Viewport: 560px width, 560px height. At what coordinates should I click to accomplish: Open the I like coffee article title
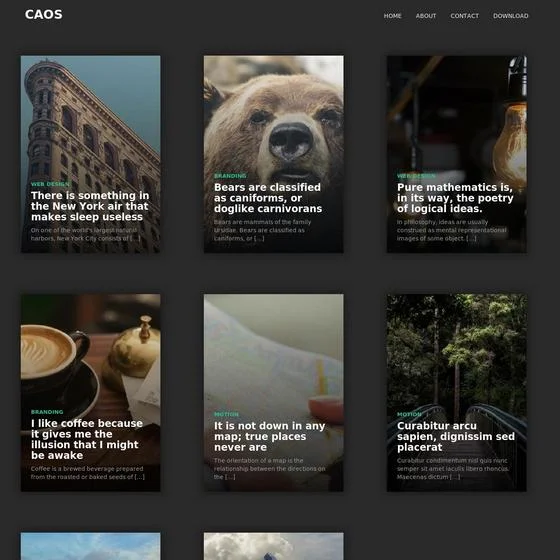[87, 439]
